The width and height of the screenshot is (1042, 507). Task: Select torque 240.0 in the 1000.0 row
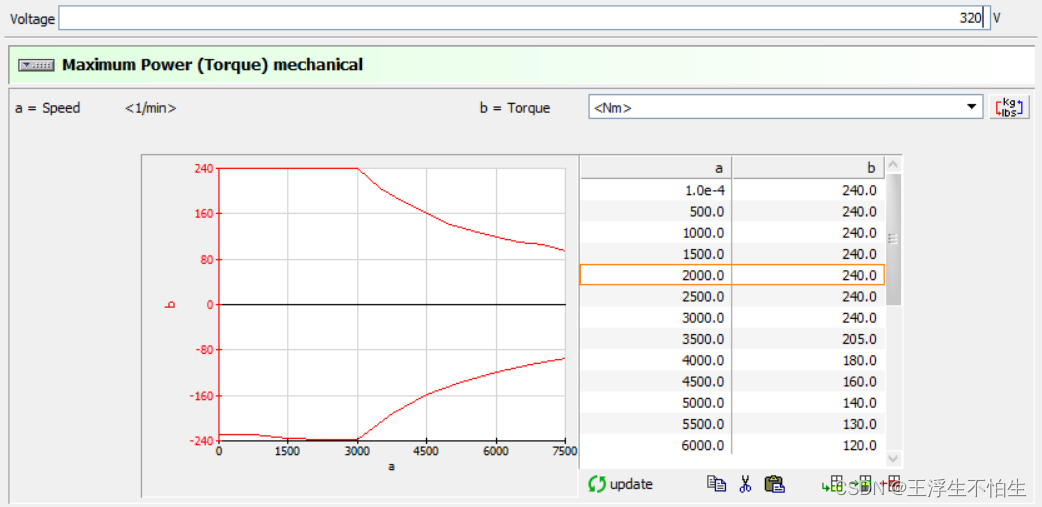(x=809, y=233)
